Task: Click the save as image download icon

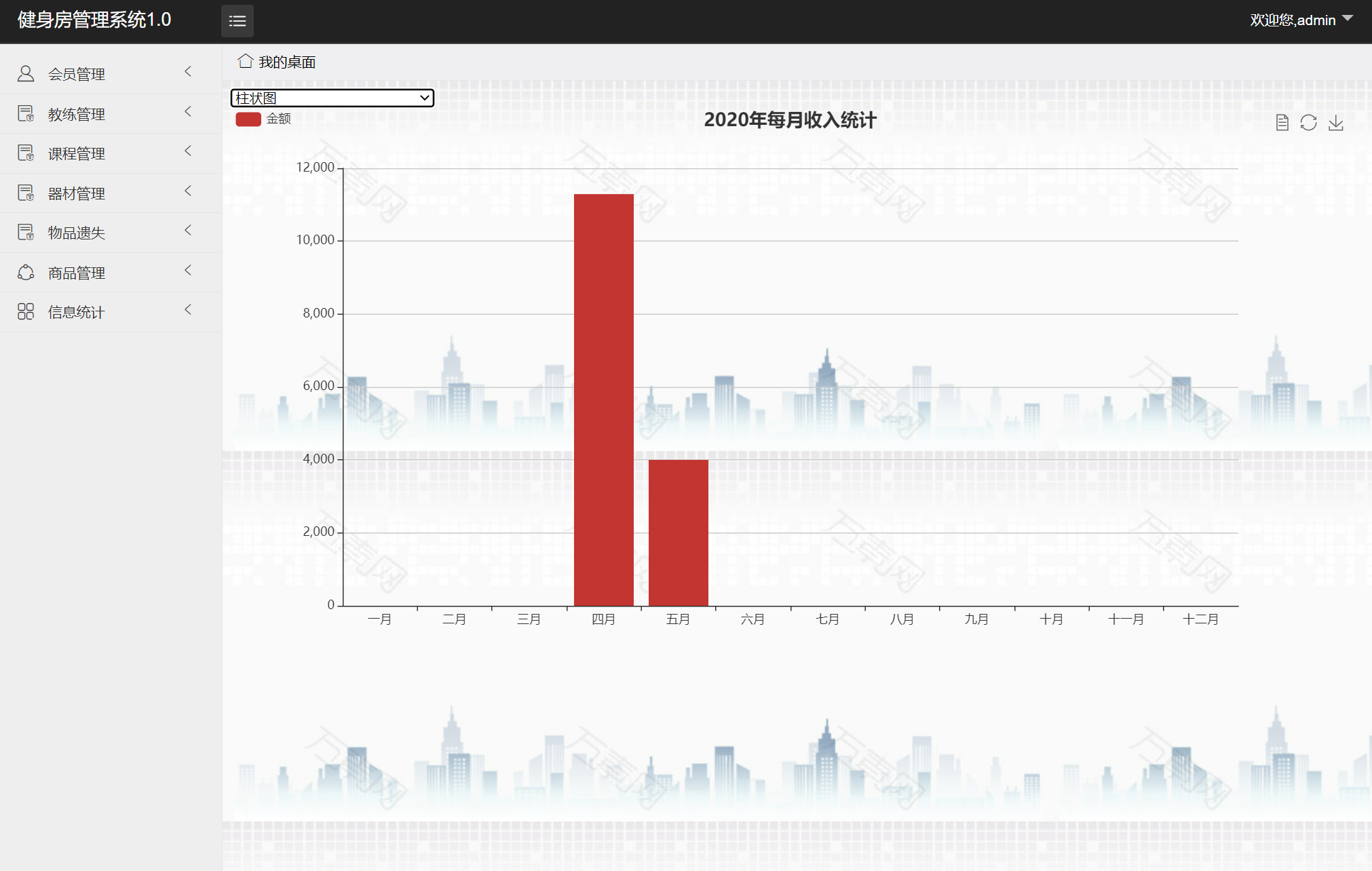Action: click(1335, 123)
